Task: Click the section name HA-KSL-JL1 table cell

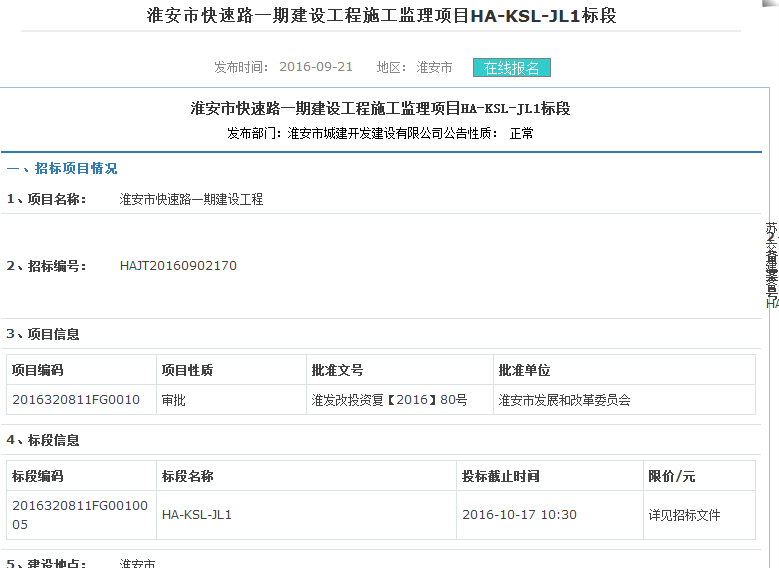Action: coord(197,515)
